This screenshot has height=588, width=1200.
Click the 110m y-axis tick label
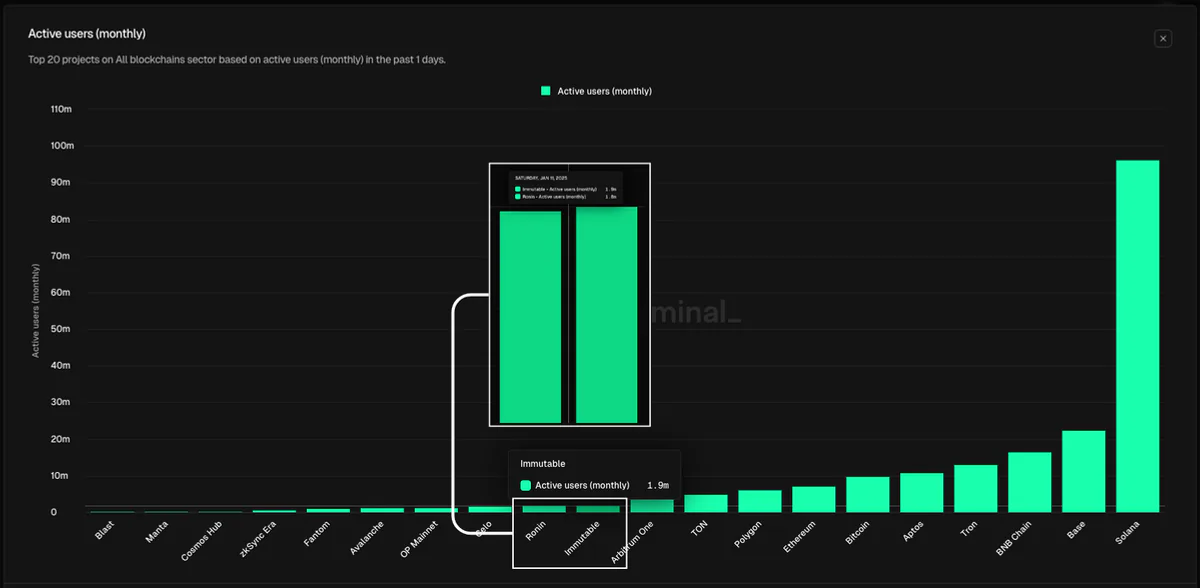61,109
